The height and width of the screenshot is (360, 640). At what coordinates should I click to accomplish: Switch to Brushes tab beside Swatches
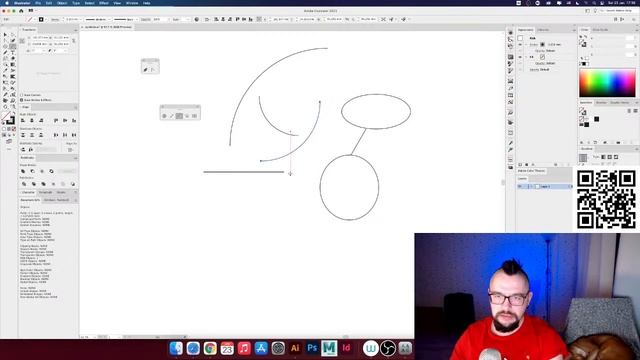601,102
